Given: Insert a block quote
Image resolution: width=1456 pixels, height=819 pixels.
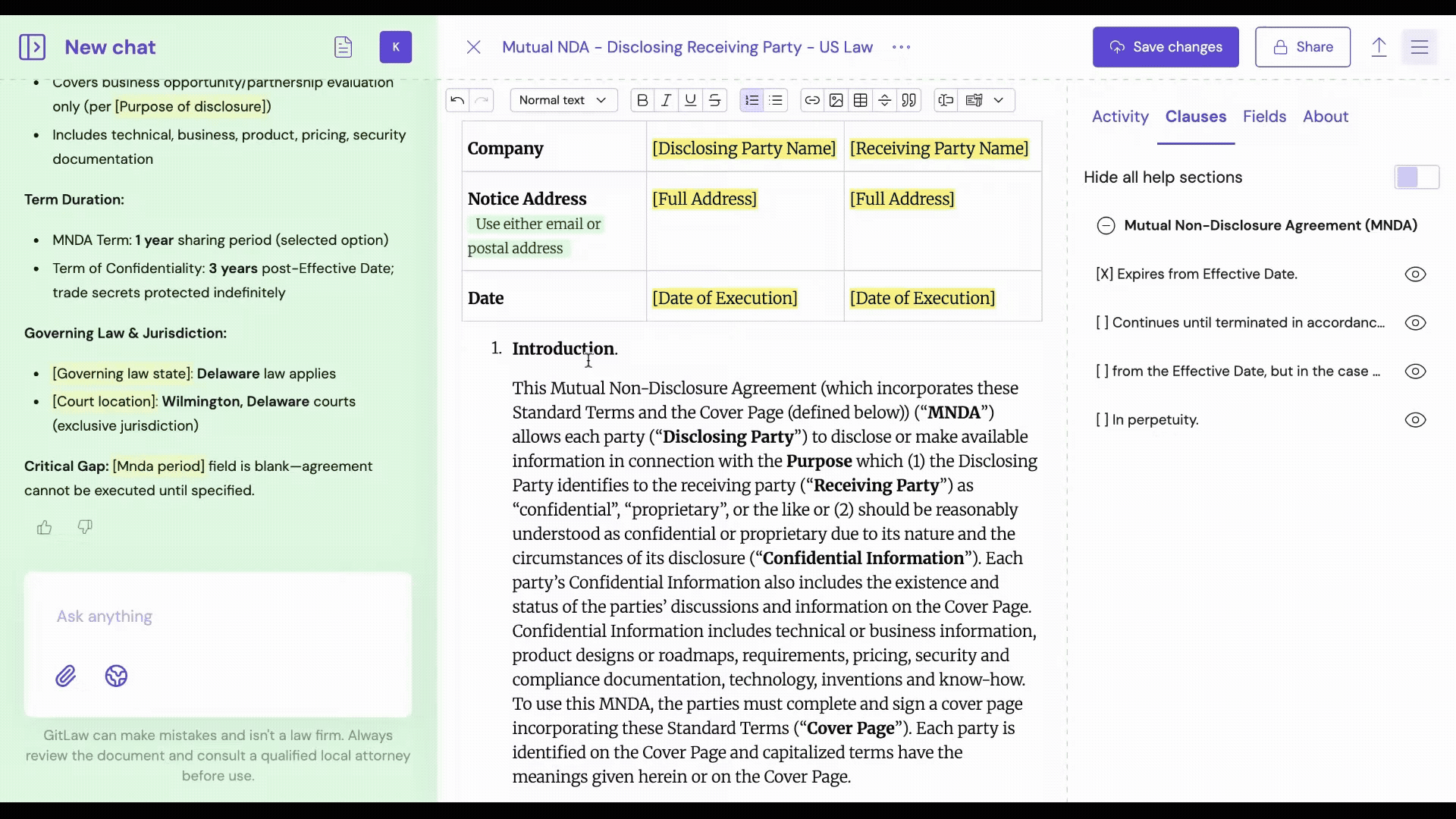Looking at the screenshot, I should pos(908,100).
